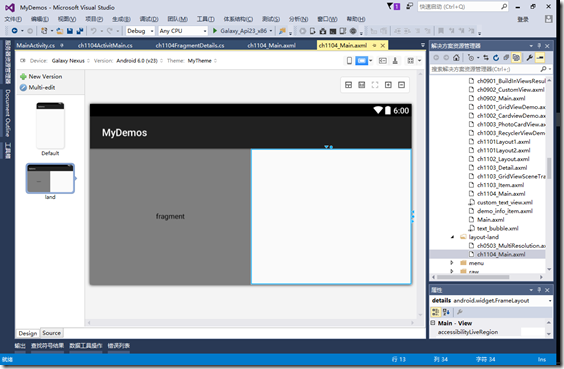Close the ch1104_Main.axml active tab
The height and width of the screenshot is (369, 564).
click(383, 45)
